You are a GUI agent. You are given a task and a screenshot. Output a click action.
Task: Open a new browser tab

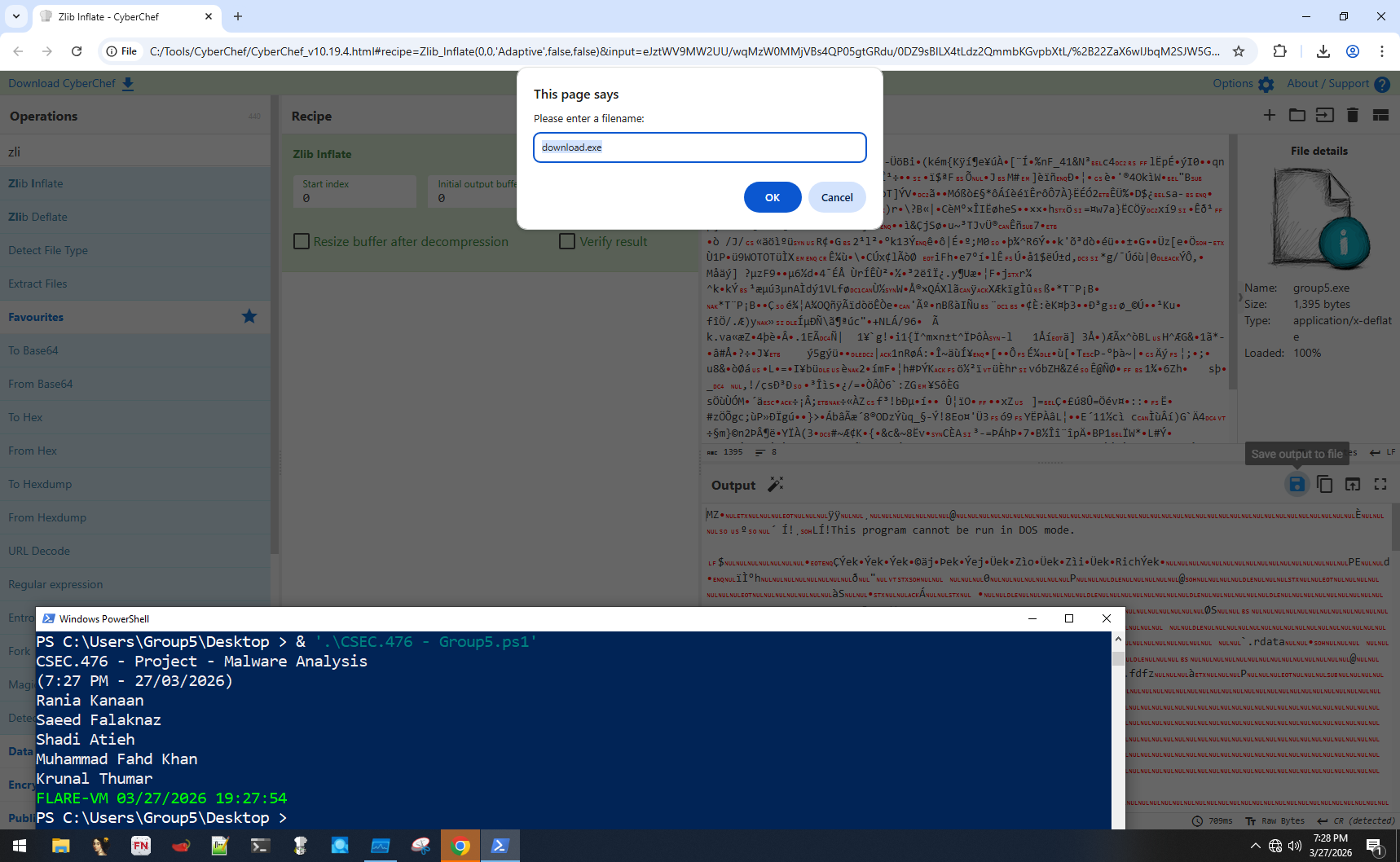238,16
